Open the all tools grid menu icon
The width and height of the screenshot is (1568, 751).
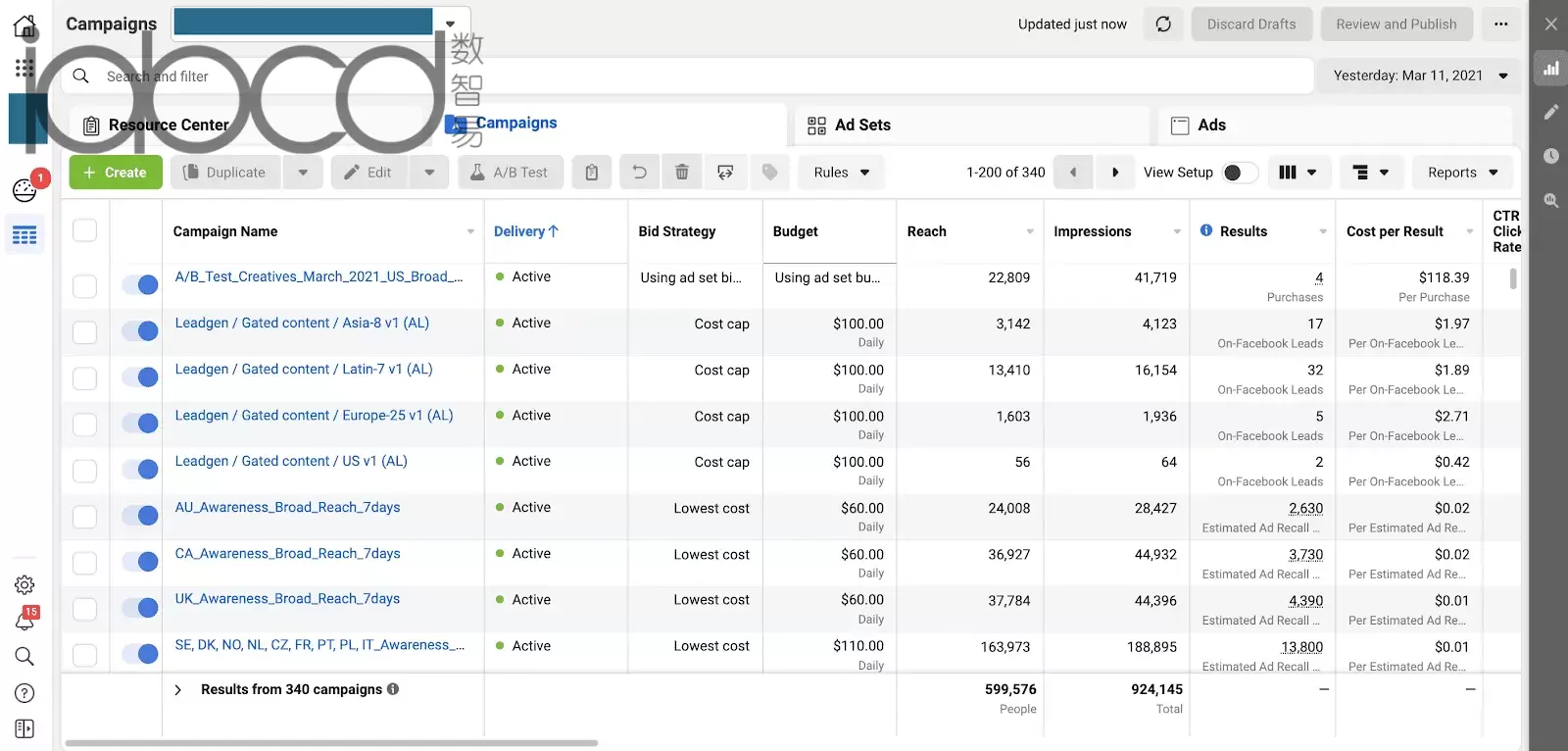coord(24,68)
